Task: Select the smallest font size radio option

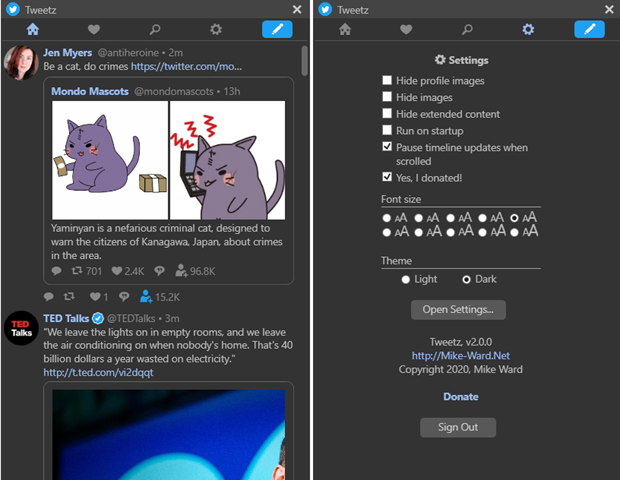Action: pos(387,218)
